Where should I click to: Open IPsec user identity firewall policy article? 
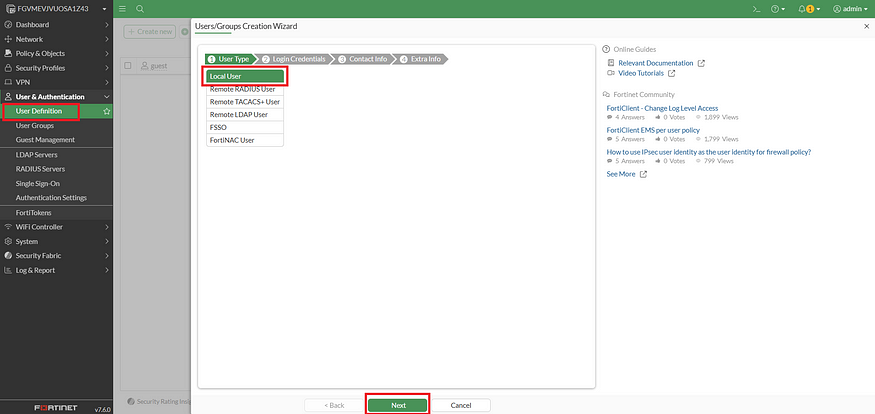[709, 152]
